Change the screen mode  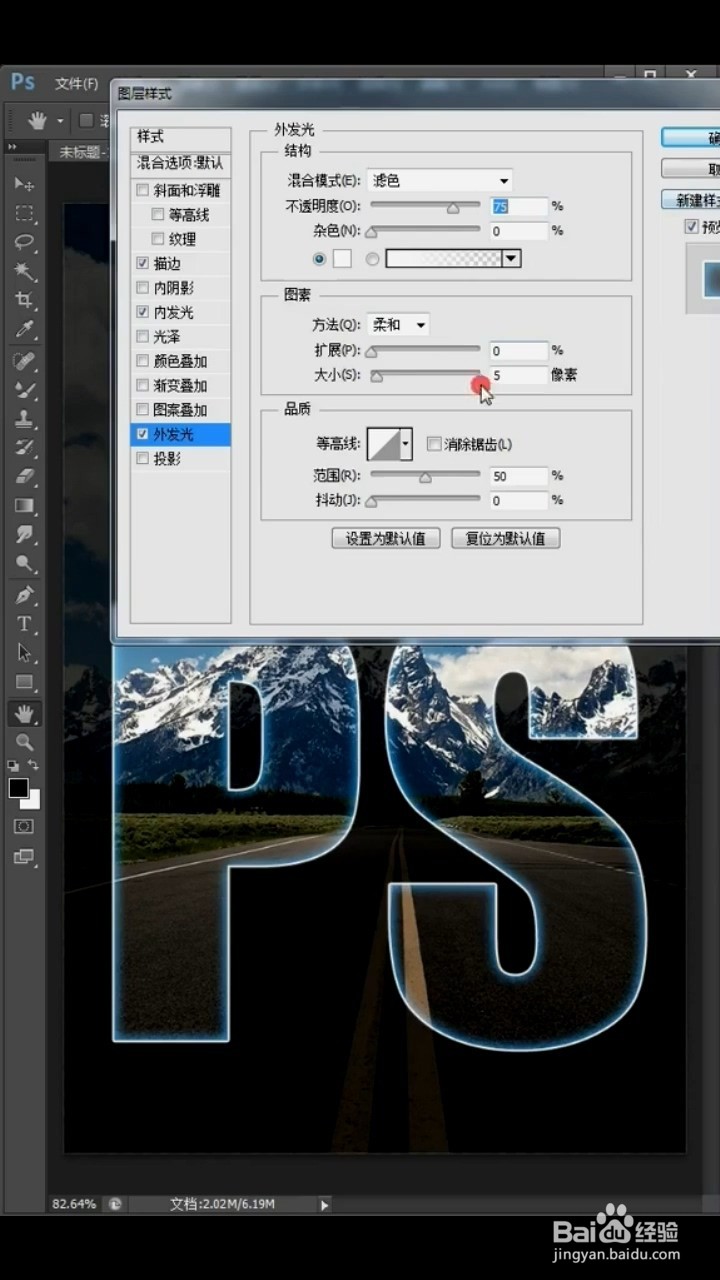(x=25, y=857)
